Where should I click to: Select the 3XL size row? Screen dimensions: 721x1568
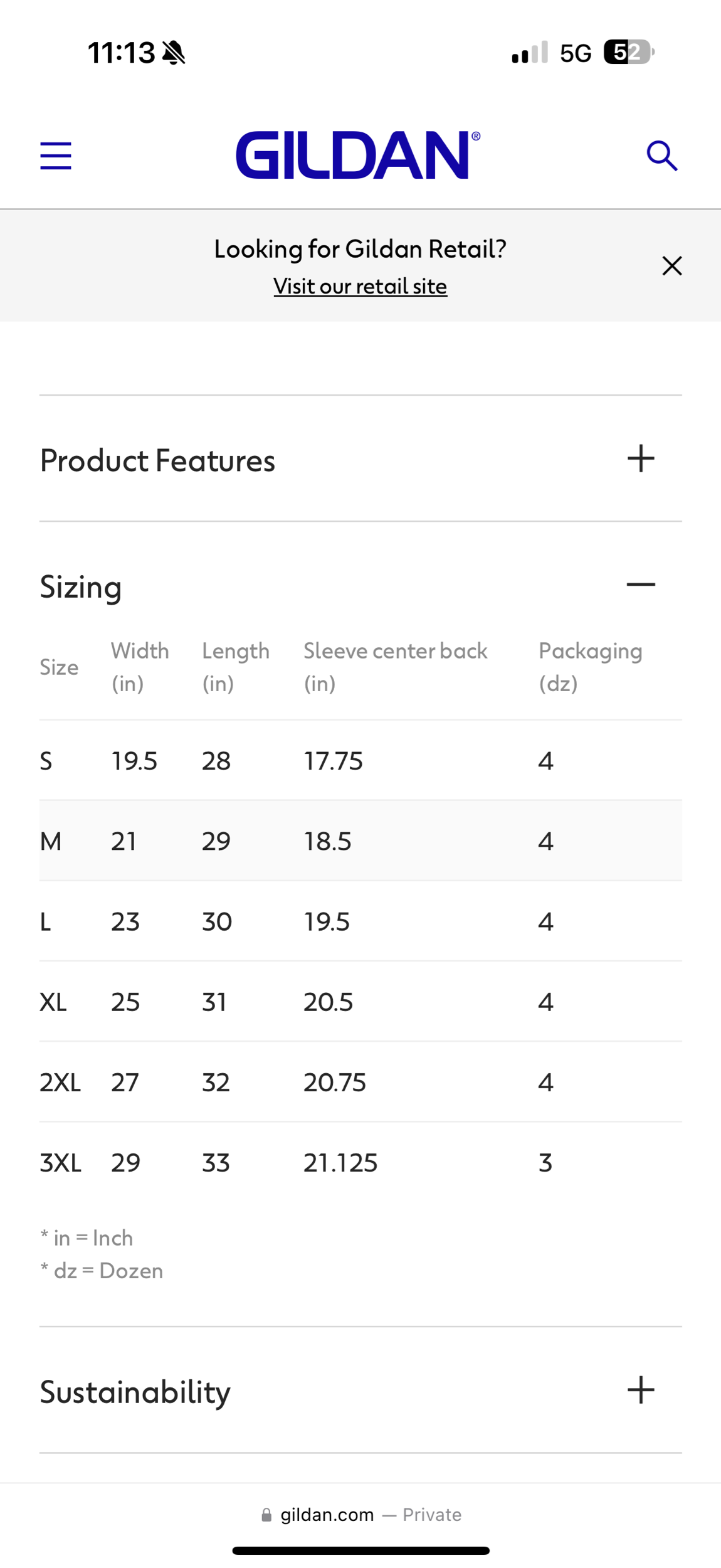tap(360, 1163)
